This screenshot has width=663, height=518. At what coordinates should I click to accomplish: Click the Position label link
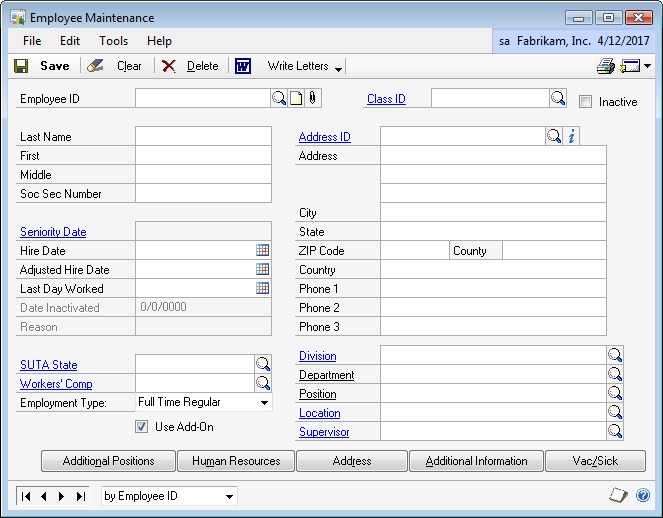pyautogui.click(x=318, y=394)
